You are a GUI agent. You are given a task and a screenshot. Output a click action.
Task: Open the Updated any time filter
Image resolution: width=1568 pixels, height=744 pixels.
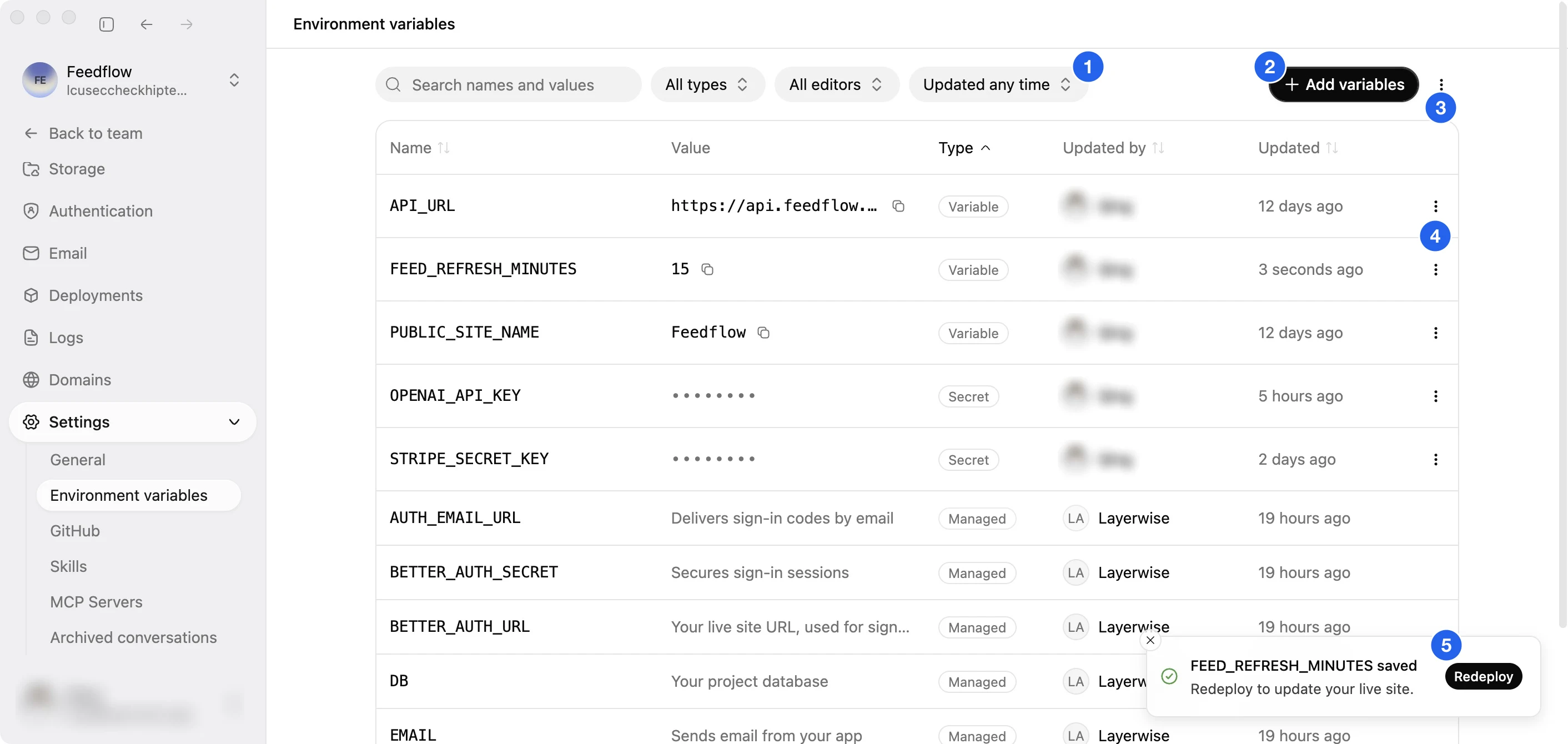pos(998,84)
